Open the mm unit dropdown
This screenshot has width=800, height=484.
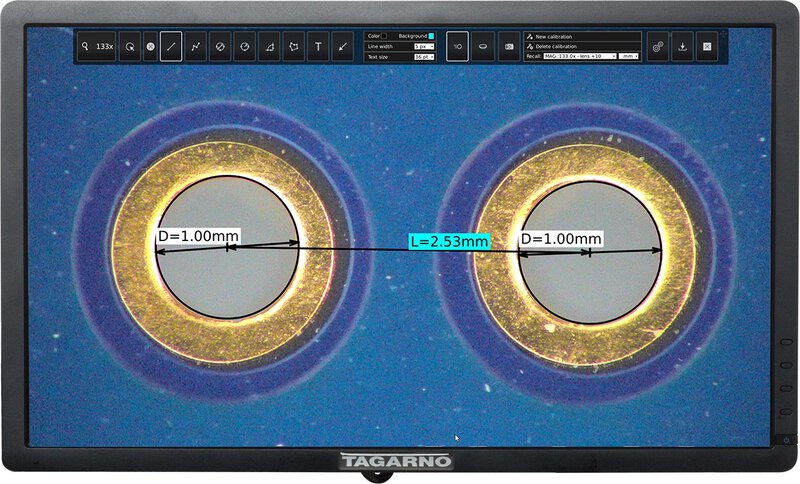click(629, 57)
